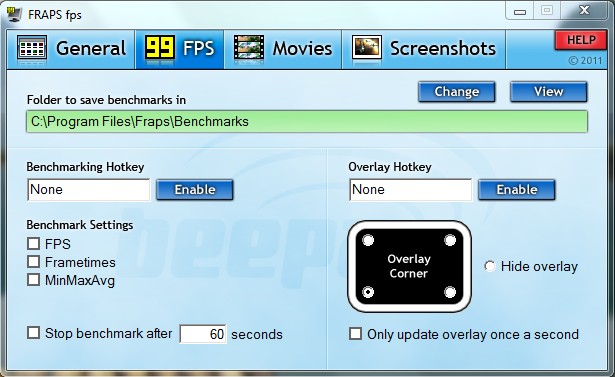This screenshot has height=377, width=615.
Task: Go to the Screenshots tab
Action: point(424,49)
